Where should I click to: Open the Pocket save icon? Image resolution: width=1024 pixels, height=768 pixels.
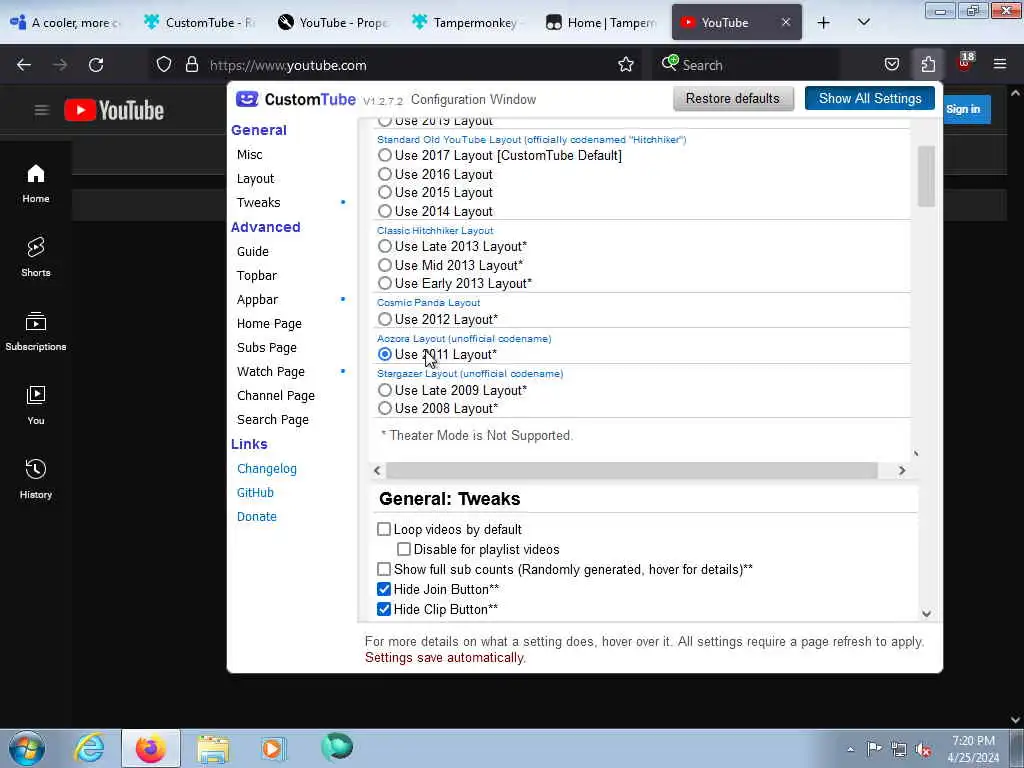pyautogui.click(x=891, y=65)
